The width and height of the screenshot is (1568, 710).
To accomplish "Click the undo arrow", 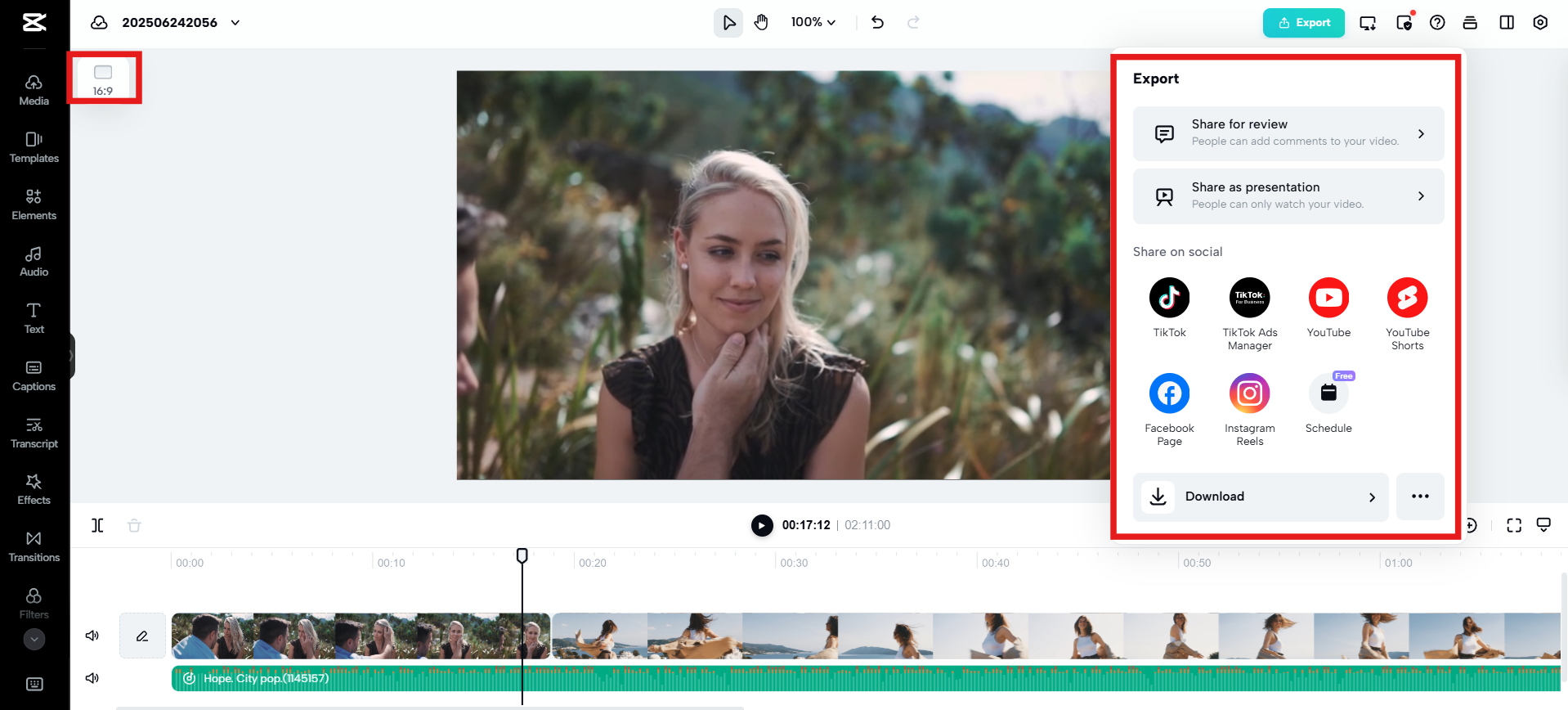I will (x=877, y=22).
